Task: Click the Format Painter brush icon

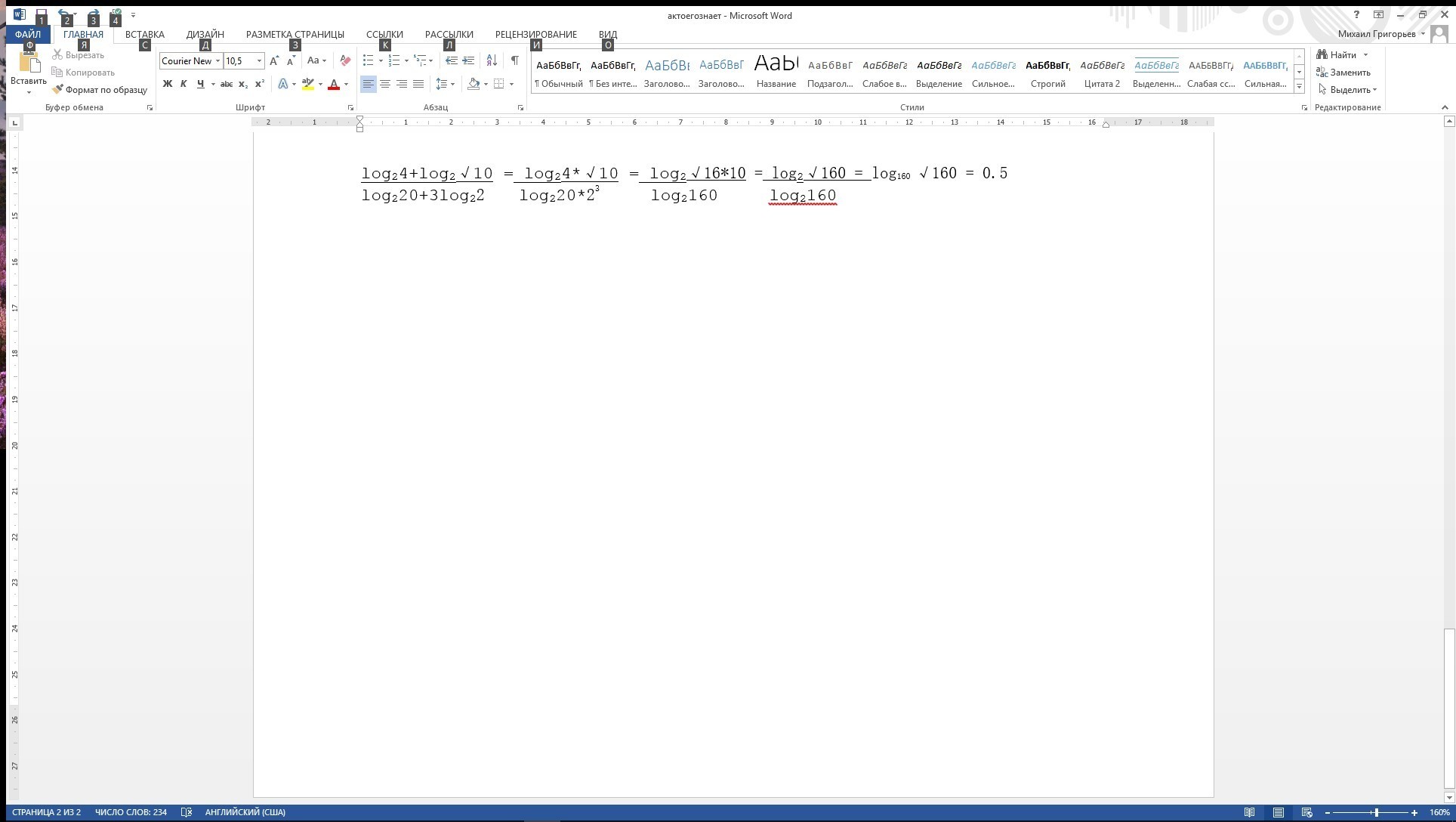Action: (x=58, y=89)
